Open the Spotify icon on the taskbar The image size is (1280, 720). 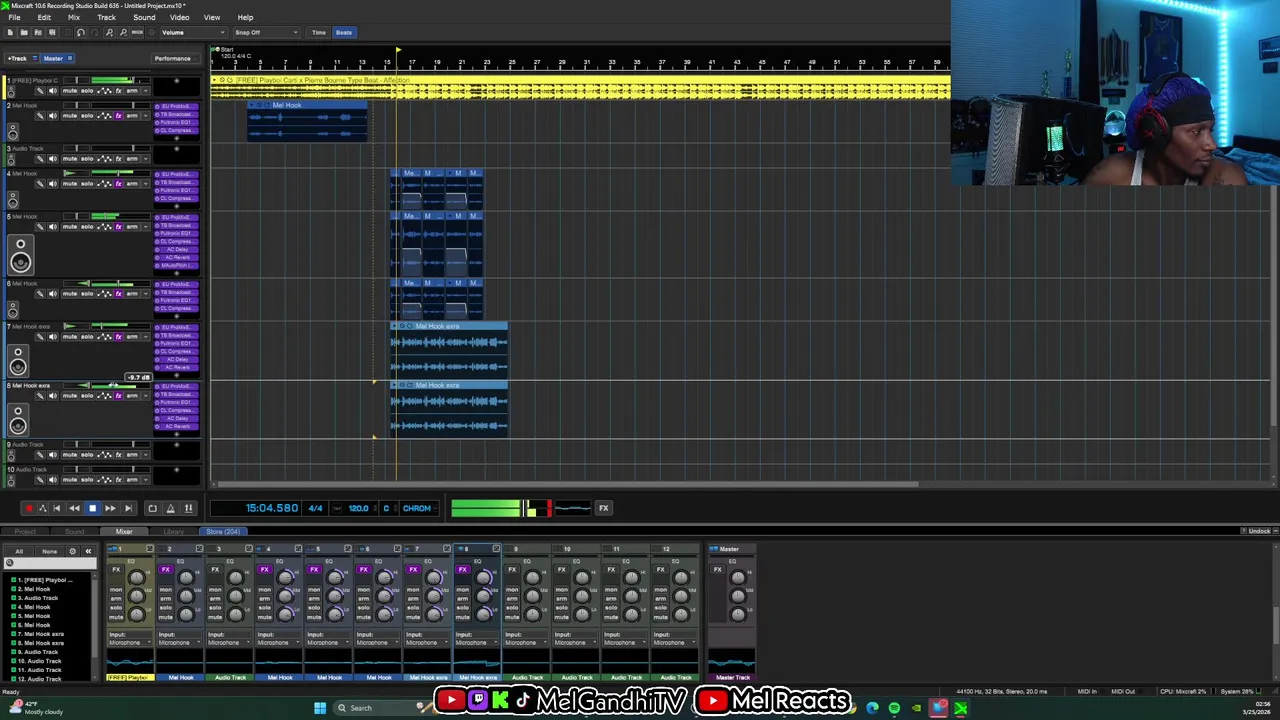point(894,708)
